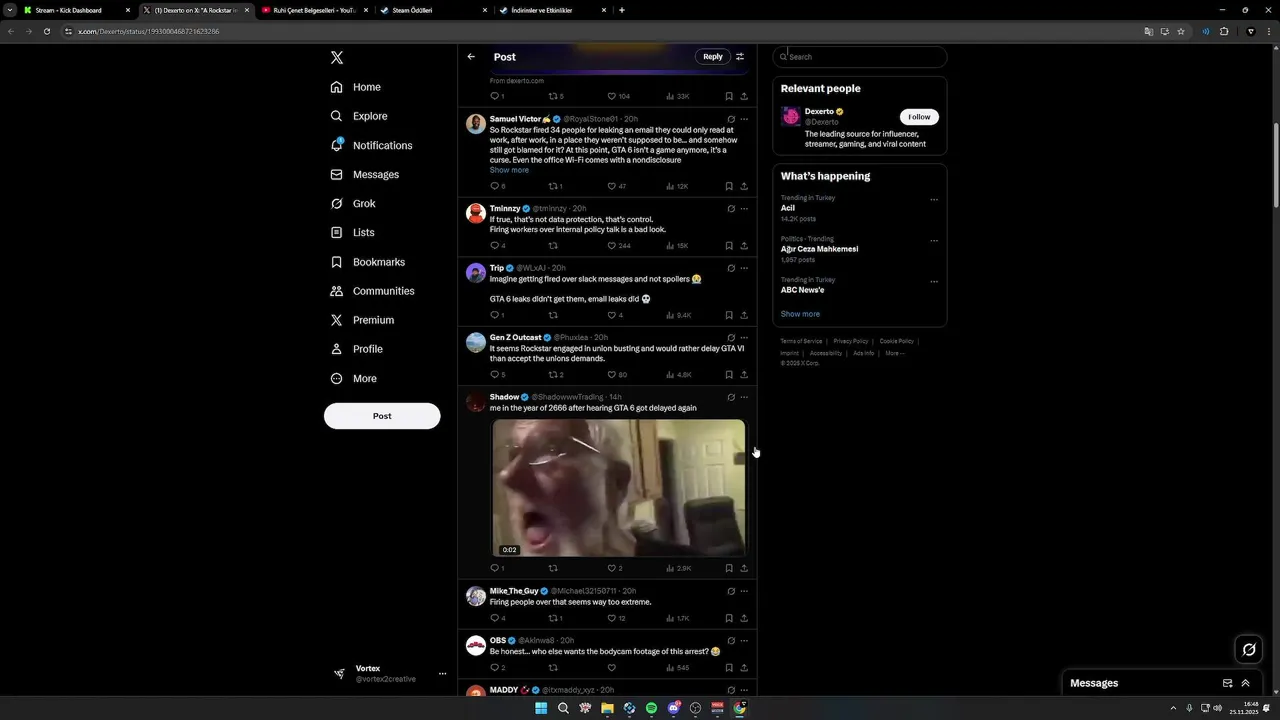Expand the Messages drawer with up arrows
The width and height of the screenshot is (1280, 720).
point(1246,683)
